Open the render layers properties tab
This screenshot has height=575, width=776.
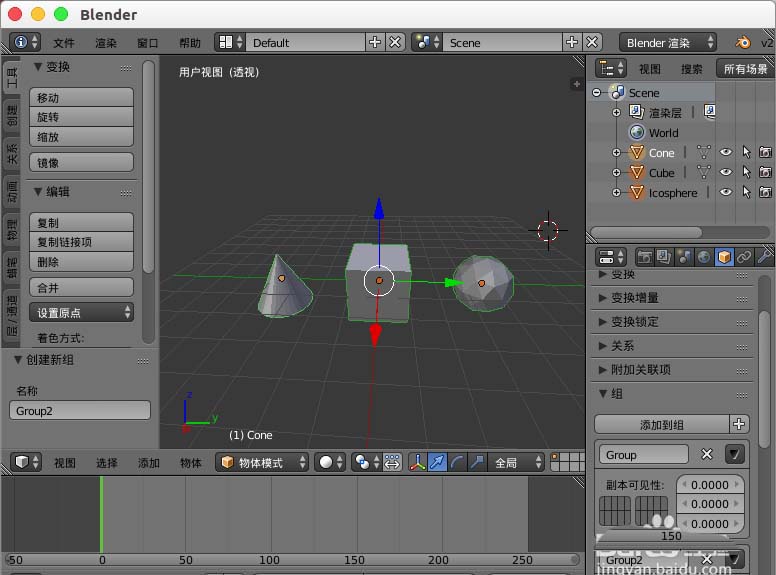[x=664, y=257]
